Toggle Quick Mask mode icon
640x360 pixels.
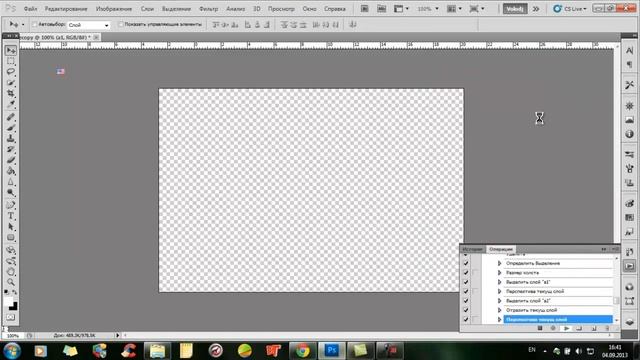(x=11, y=318)
